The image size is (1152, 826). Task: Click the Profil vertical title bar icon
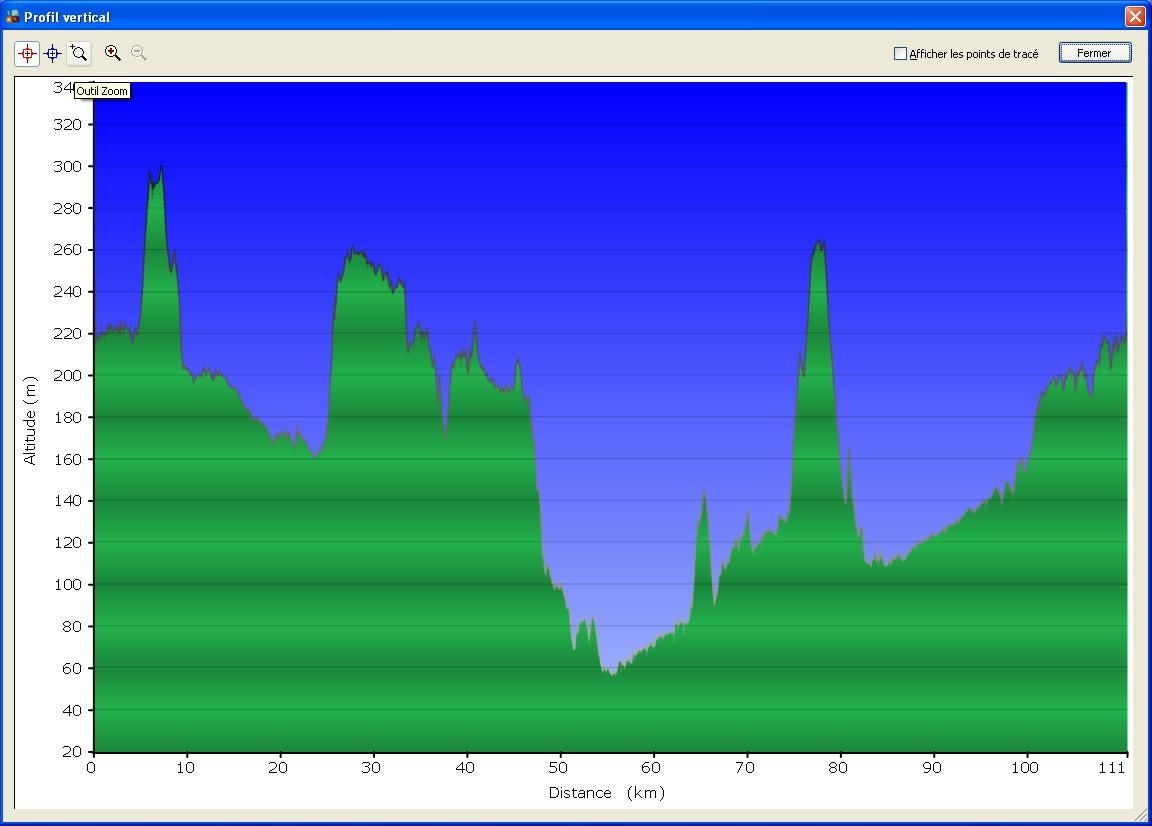click(12, 16)
